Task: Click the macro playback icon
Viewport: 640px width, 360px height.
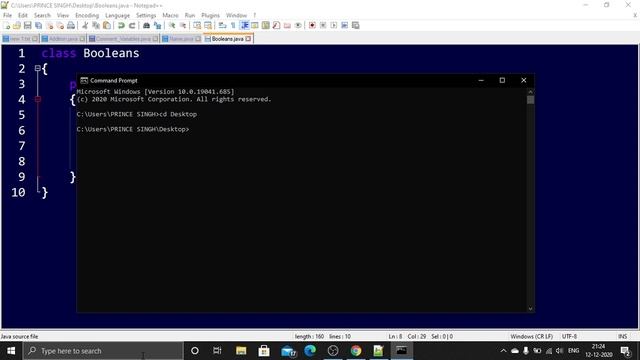Action: pos(334,25)
